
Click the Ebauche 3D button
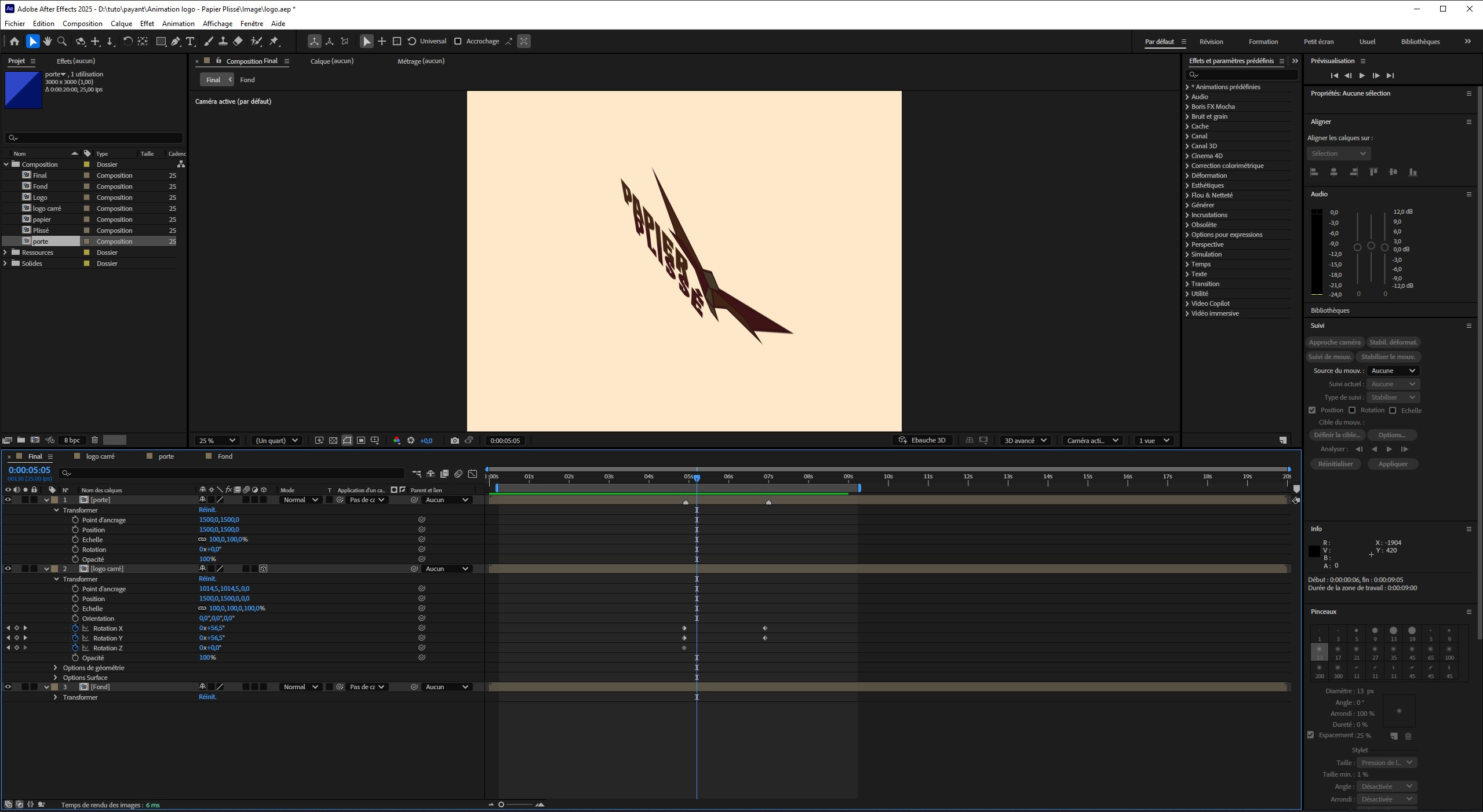[x=922, y=441]
